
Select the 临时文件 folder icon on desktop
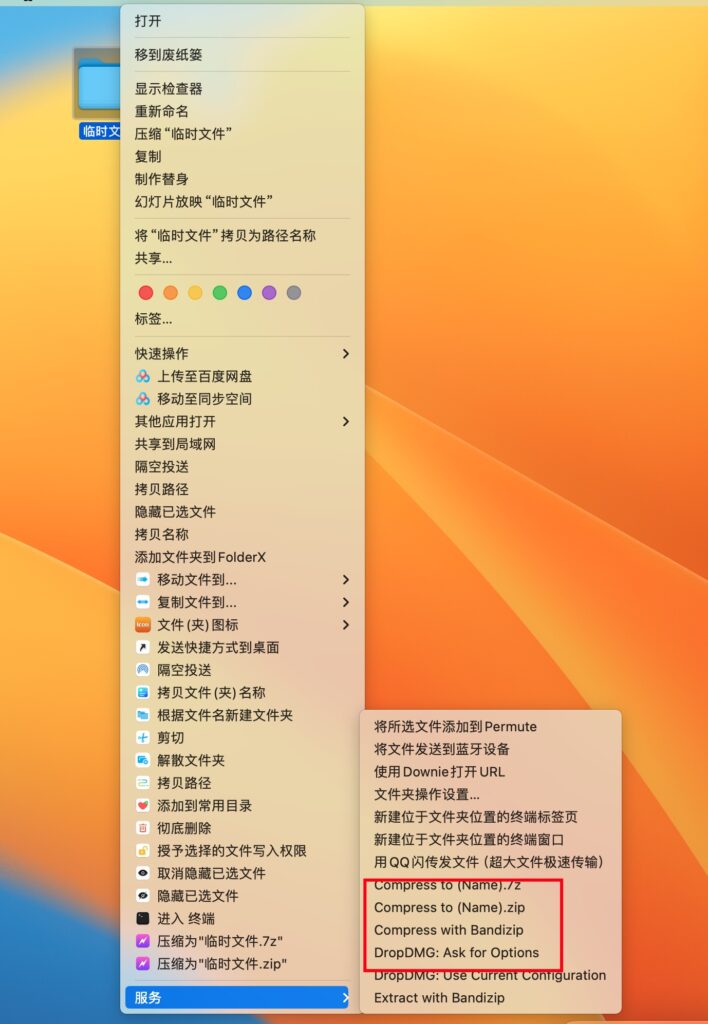click(x=98, y=84)
